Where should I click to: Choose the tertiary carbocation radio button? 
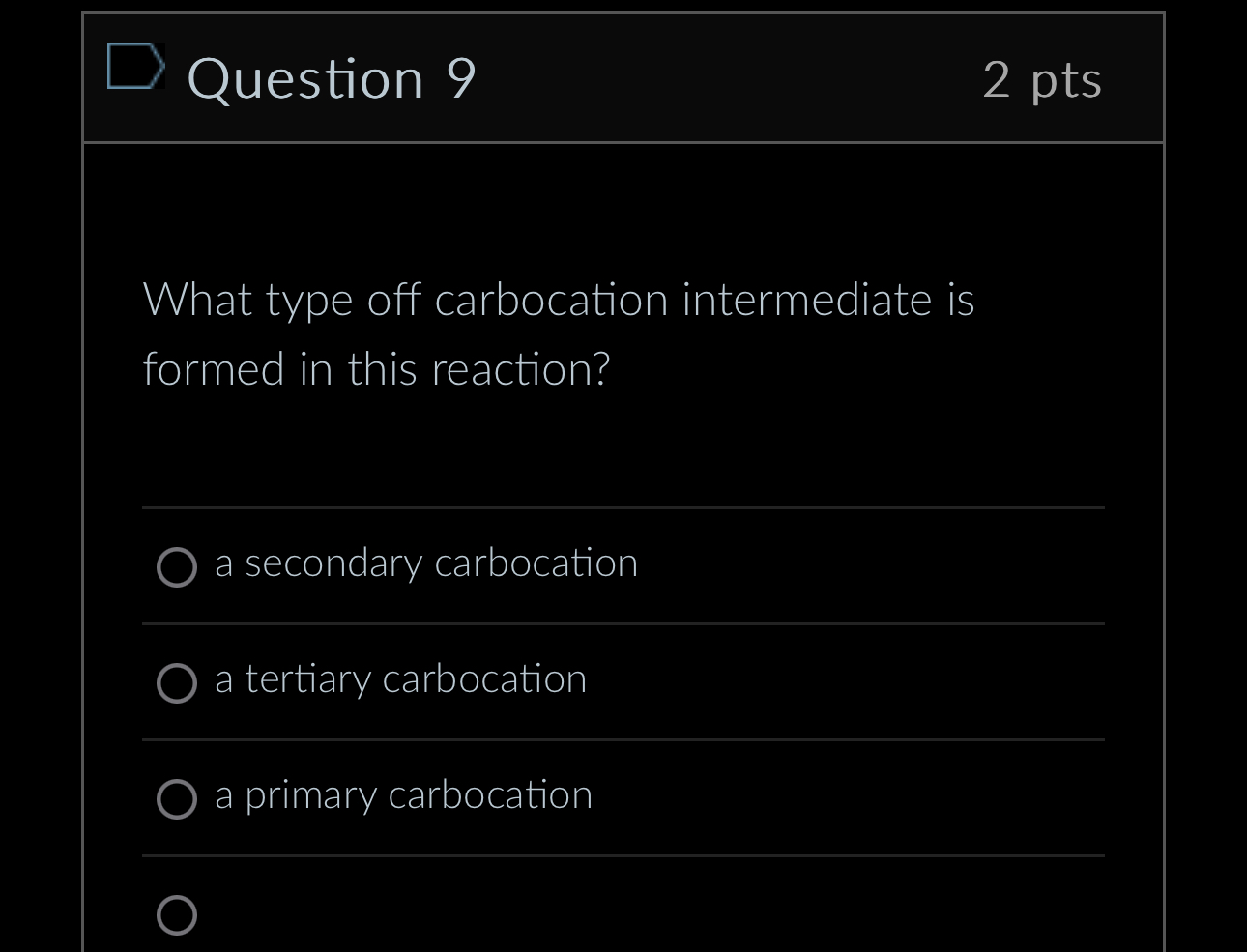(177, 683)
